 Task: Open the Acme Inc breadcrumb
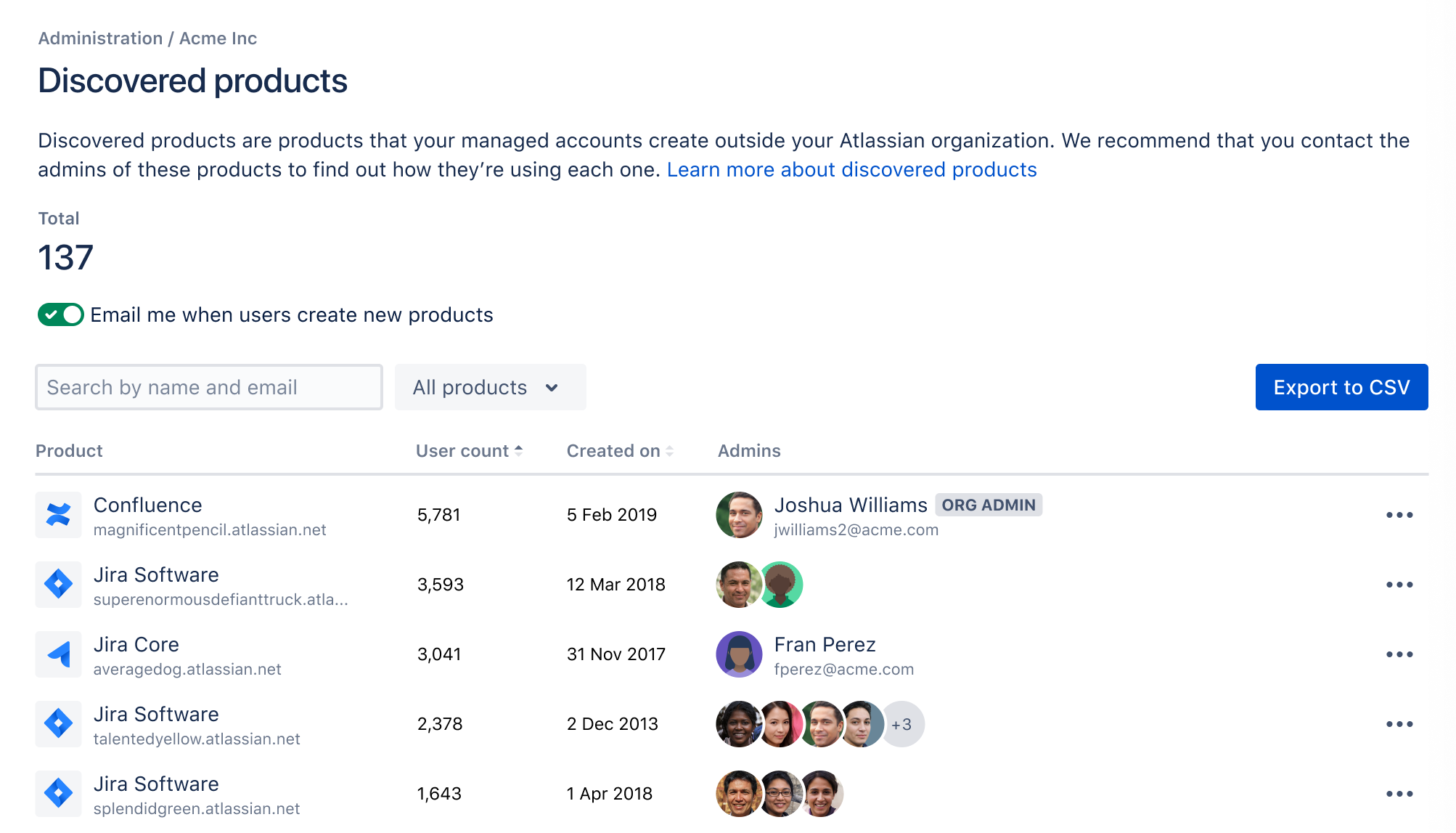218,38
